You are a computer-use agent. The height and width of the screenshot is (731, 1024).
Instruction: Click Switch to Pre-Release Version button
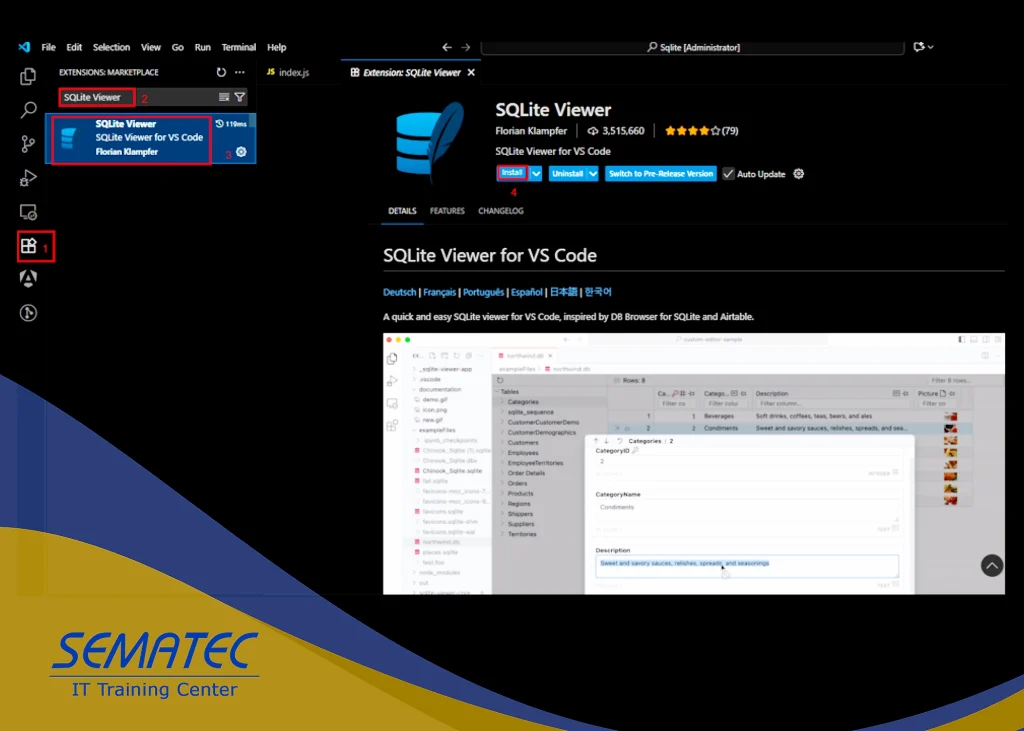click(660, 174)
